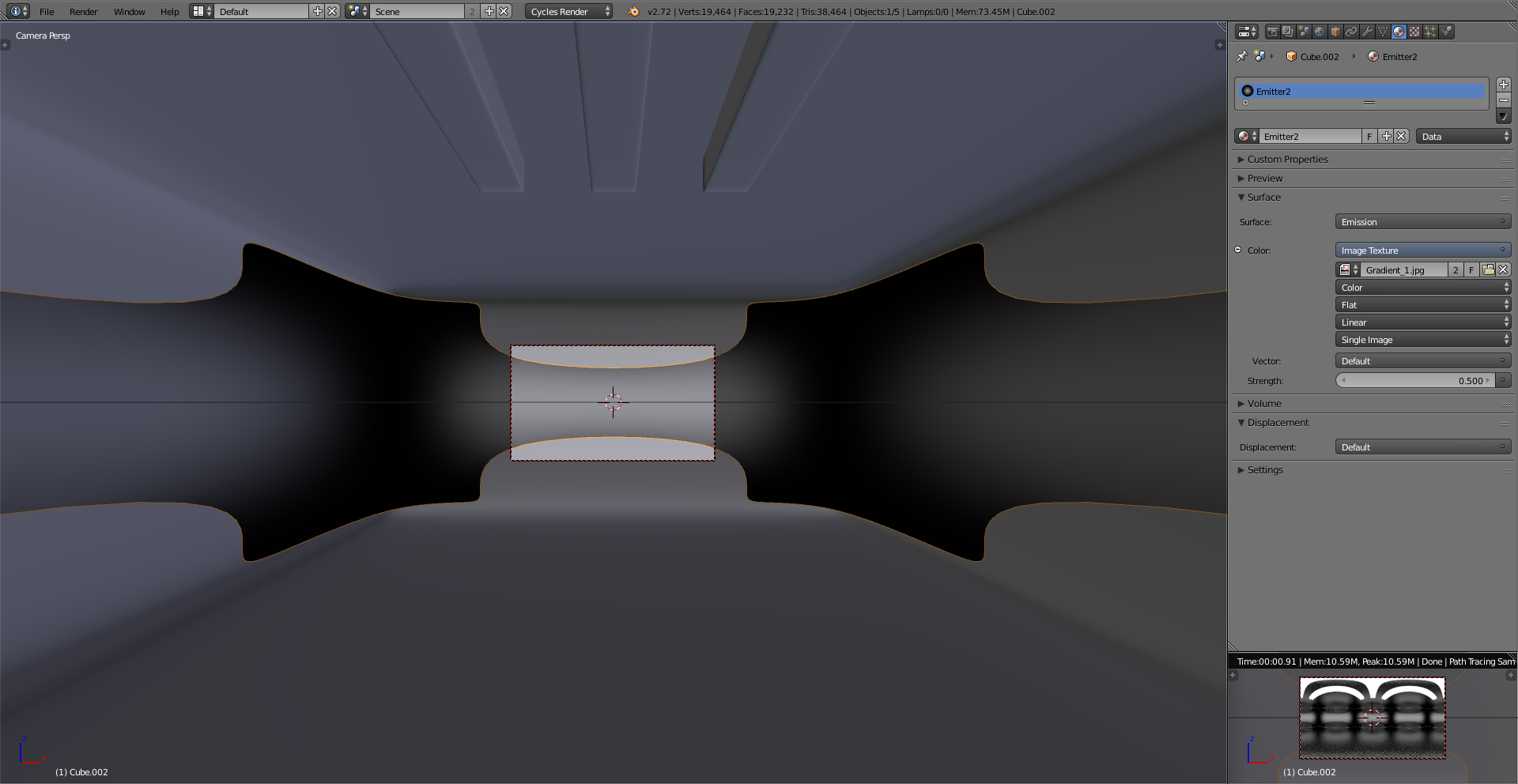Browse material datablock next to Emitter2 field
Image resolution: width=1518 pixels, height=784 pixels.
tap(1247, 136)
